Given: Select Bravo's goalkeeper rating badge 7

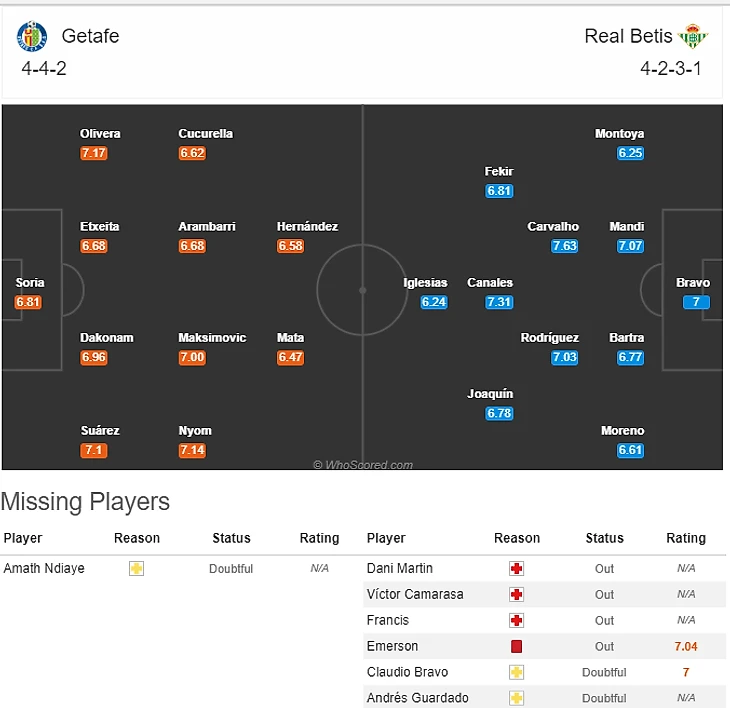Looking at the screenshot, I should 696,302.
